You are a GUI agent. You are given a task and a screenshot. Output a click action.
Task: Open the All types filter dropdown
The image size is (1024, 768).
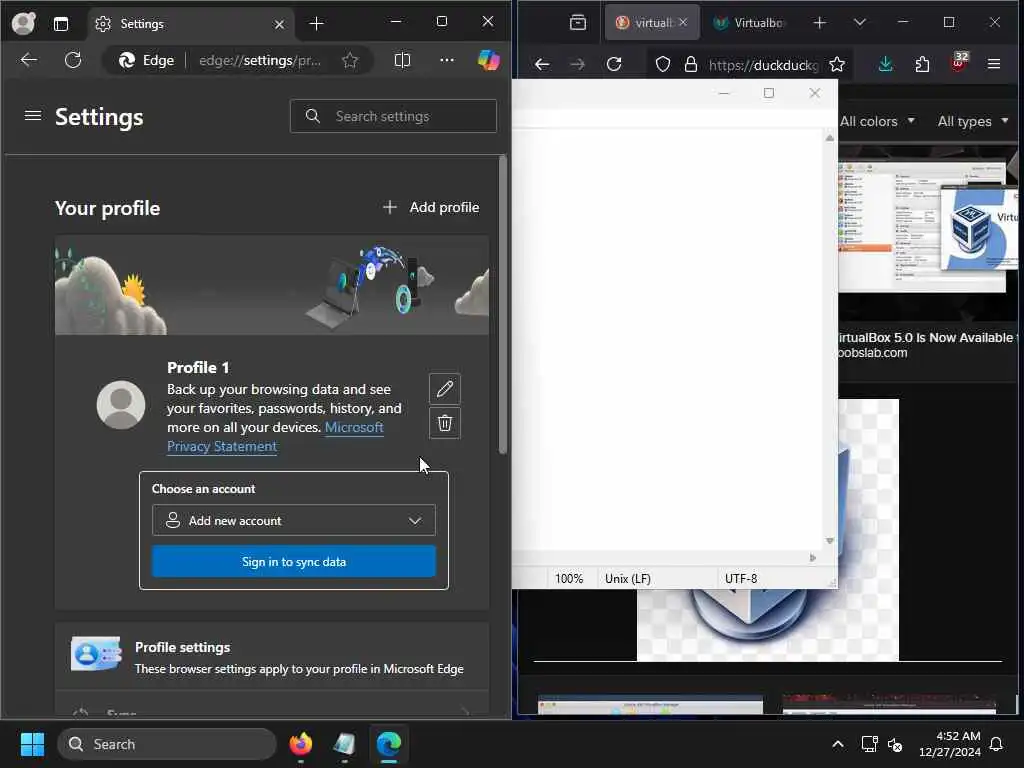pos(973,121)
